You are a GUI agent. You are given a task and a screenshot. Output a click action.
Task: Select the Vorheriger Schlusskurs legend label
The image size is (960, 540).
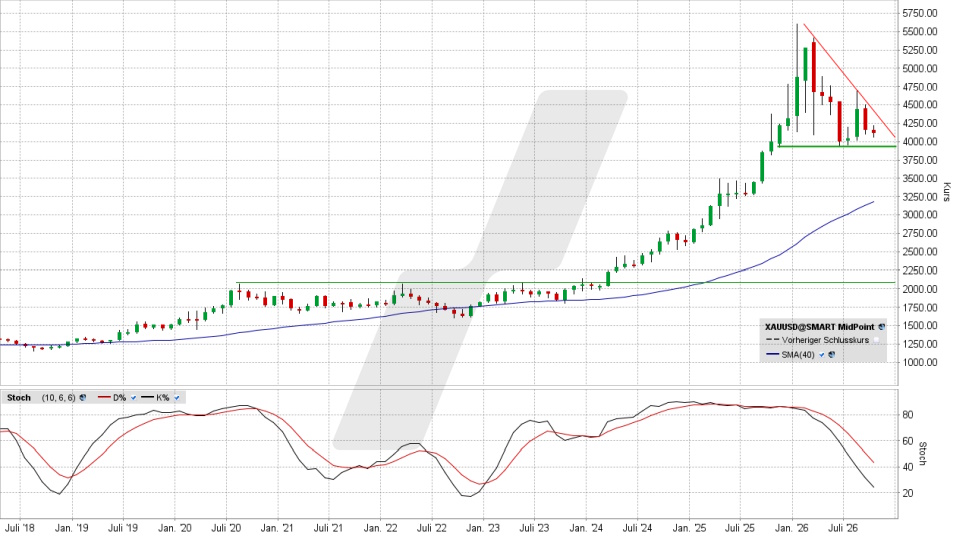(825, 340)
